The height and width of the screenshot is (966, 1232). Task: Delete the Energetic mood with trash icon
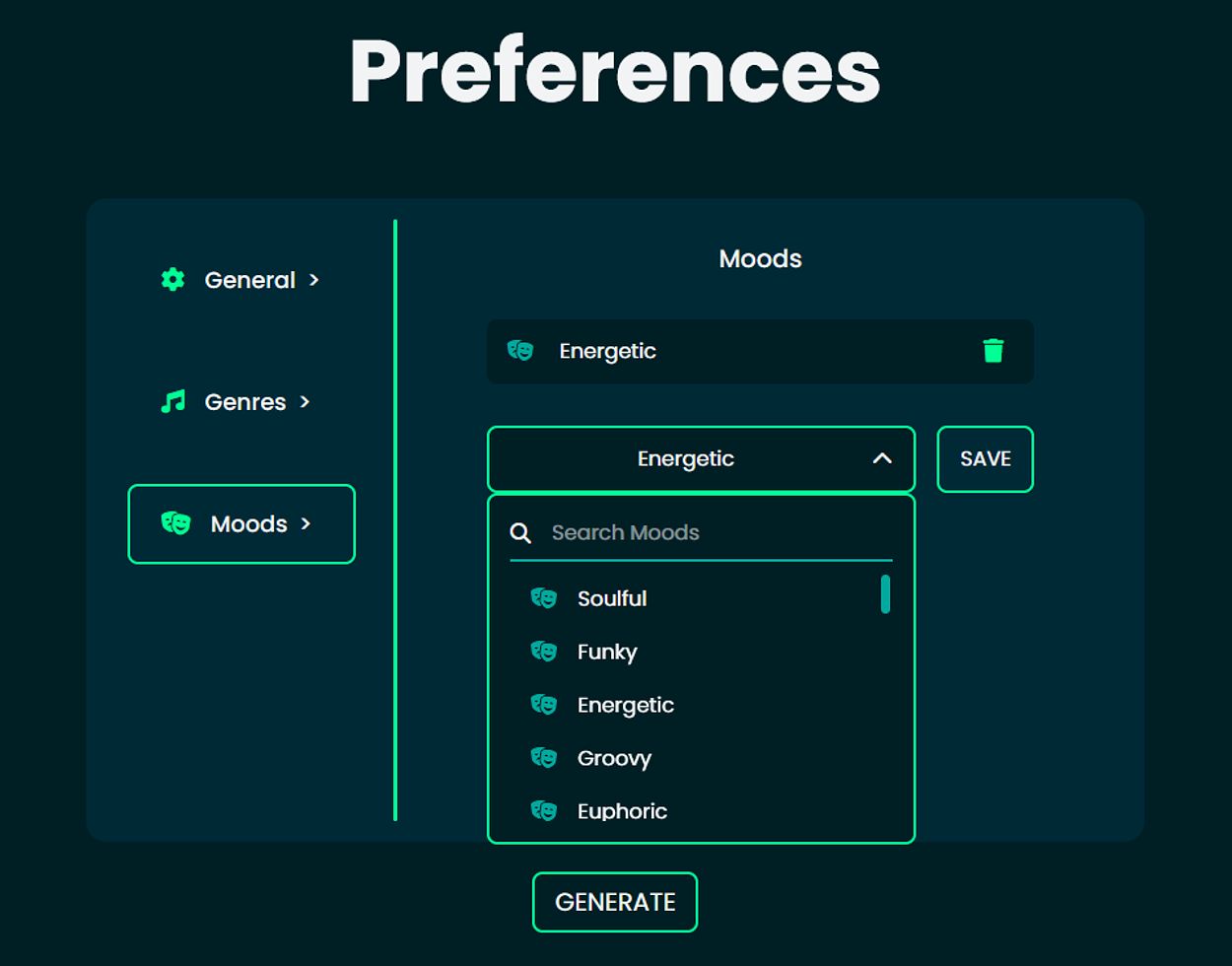click(992, 351)
